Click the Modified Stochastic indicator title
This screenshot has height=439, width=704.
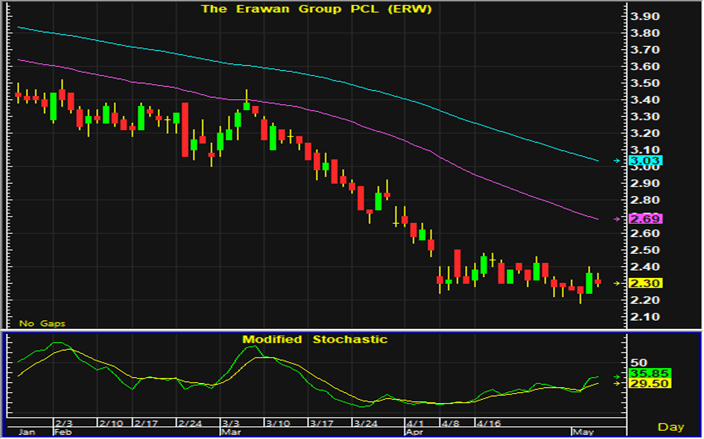click(314, 340)
